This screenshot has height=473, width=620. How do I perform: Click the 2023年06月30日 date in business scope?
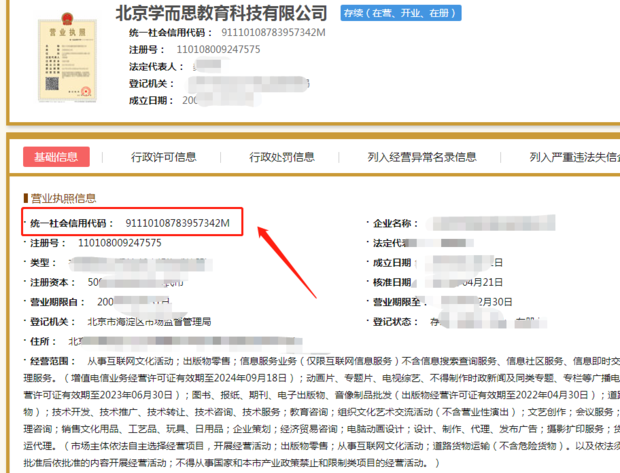[x=134, y=395]
